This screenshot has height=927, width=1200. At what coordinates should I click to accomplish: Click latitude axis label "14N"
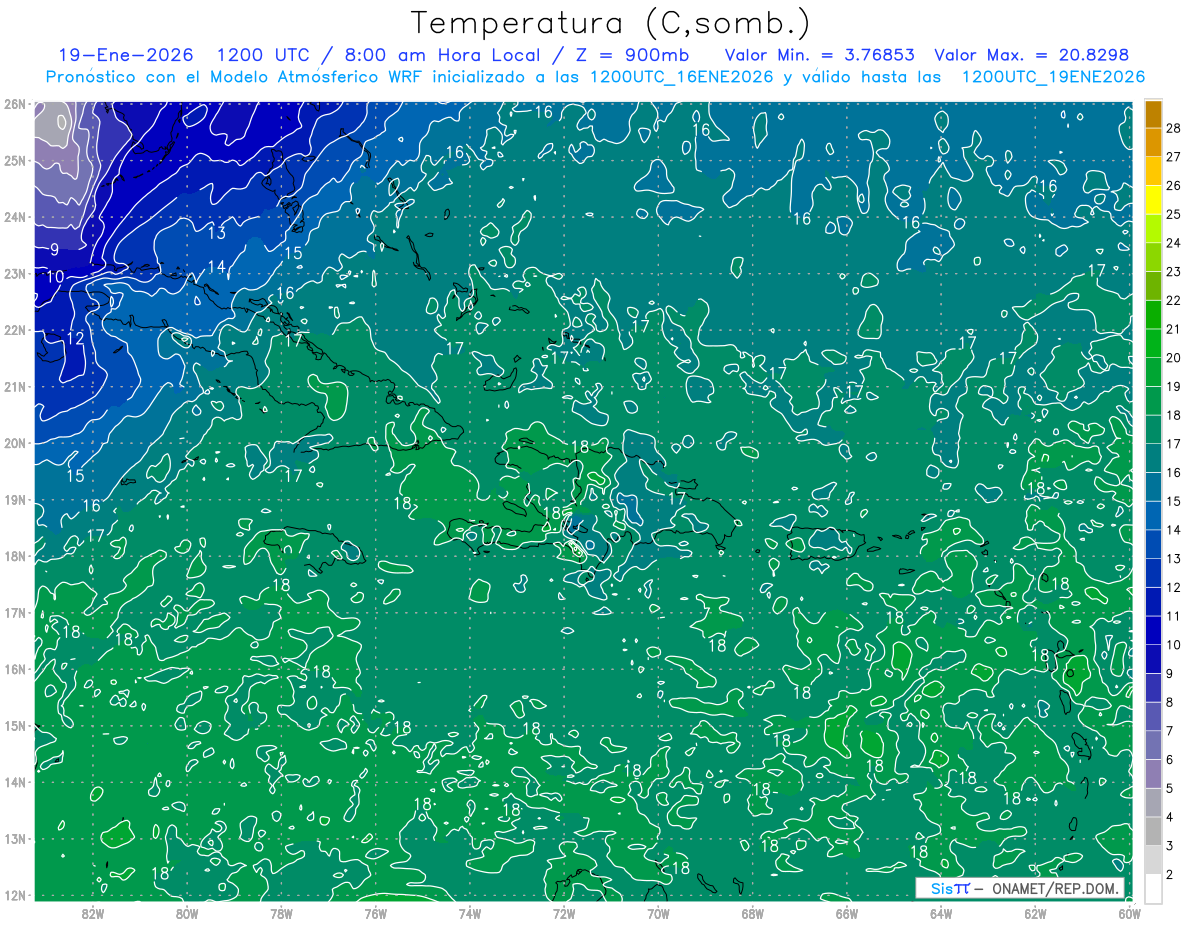(x=14, y=782)
